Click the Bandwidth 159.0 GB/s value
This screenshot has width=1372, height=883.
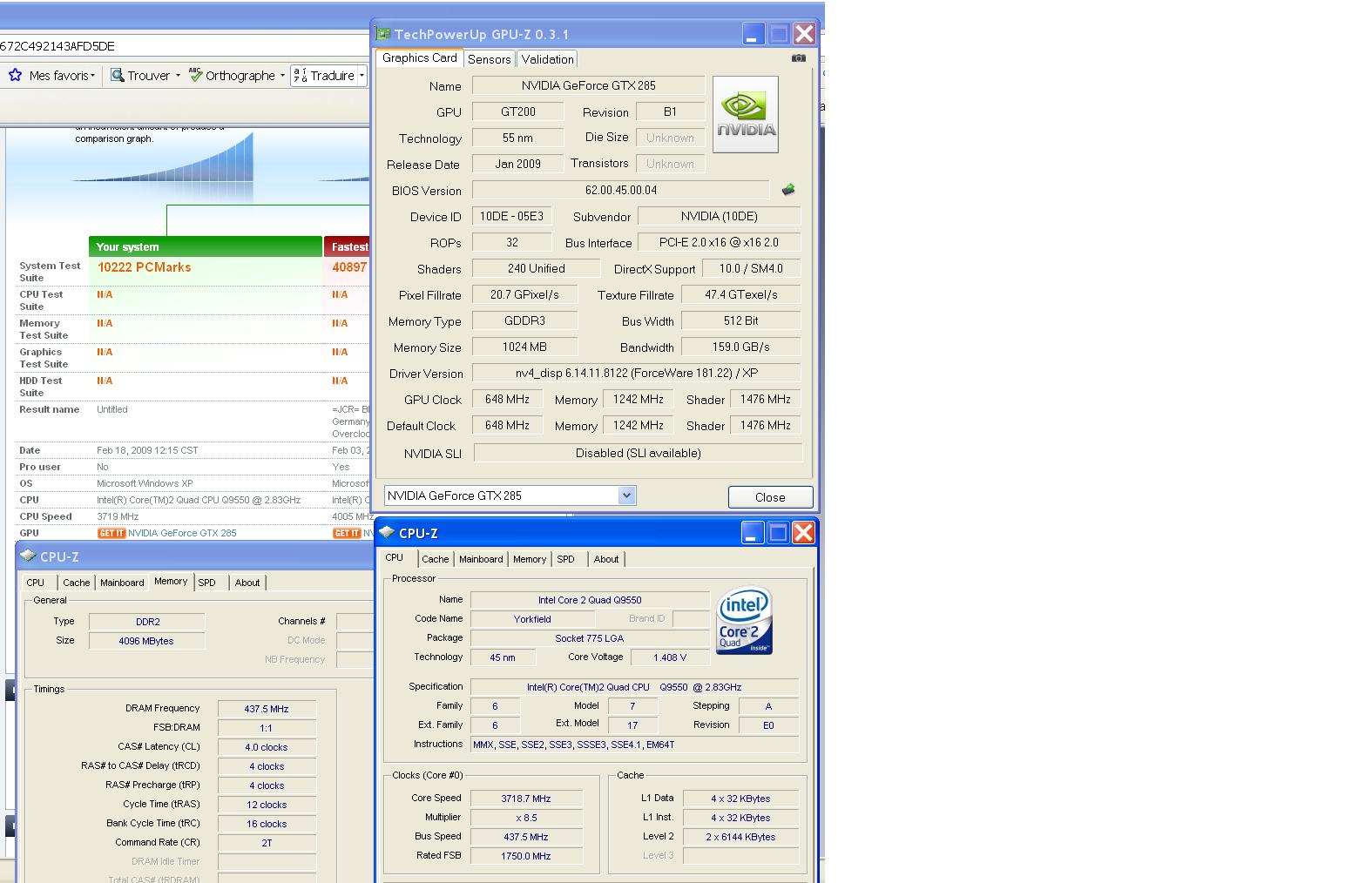(741, 347)
